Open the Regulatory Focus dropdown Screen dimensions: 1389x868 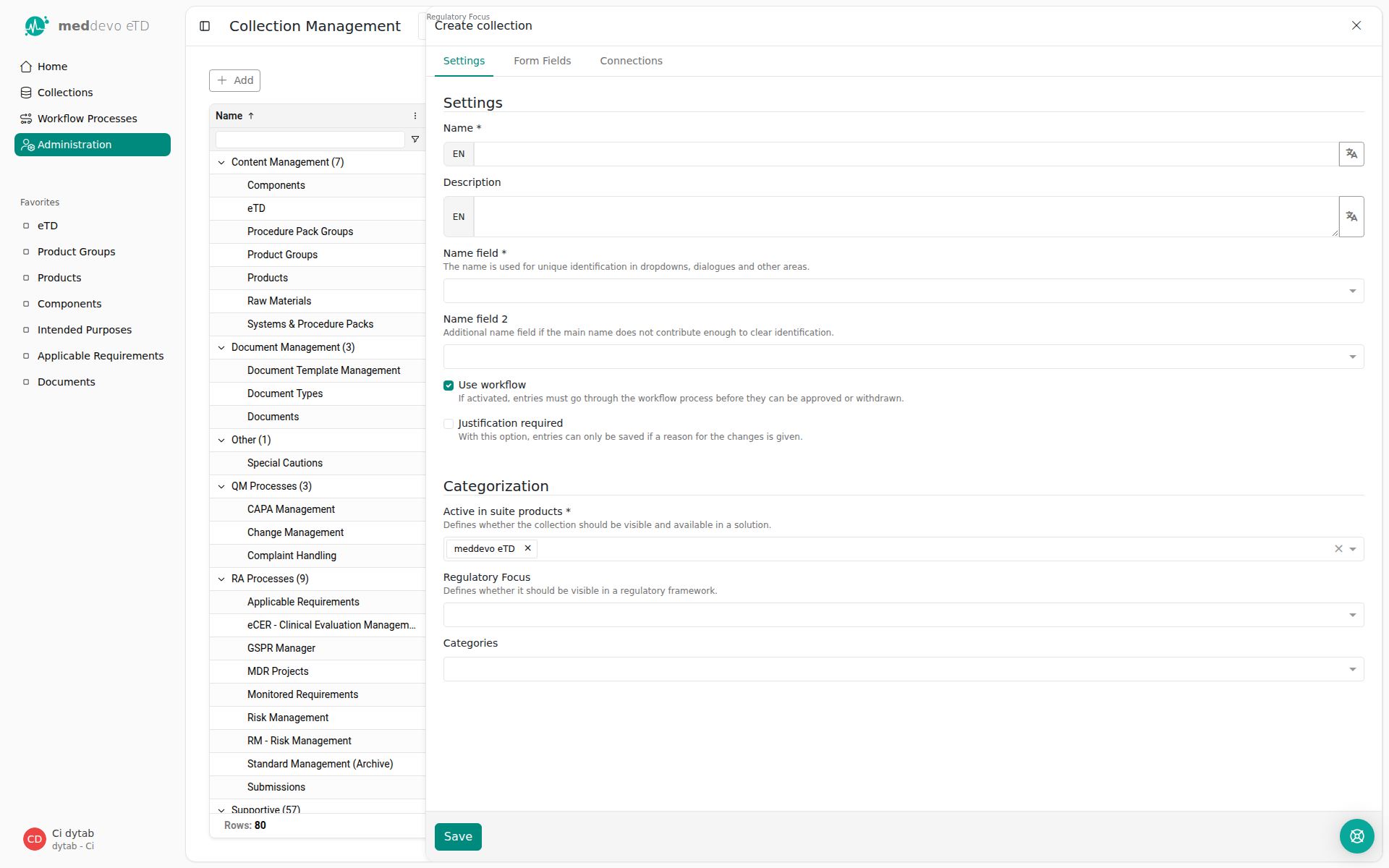pyautogui.click(x=903, y=615)
